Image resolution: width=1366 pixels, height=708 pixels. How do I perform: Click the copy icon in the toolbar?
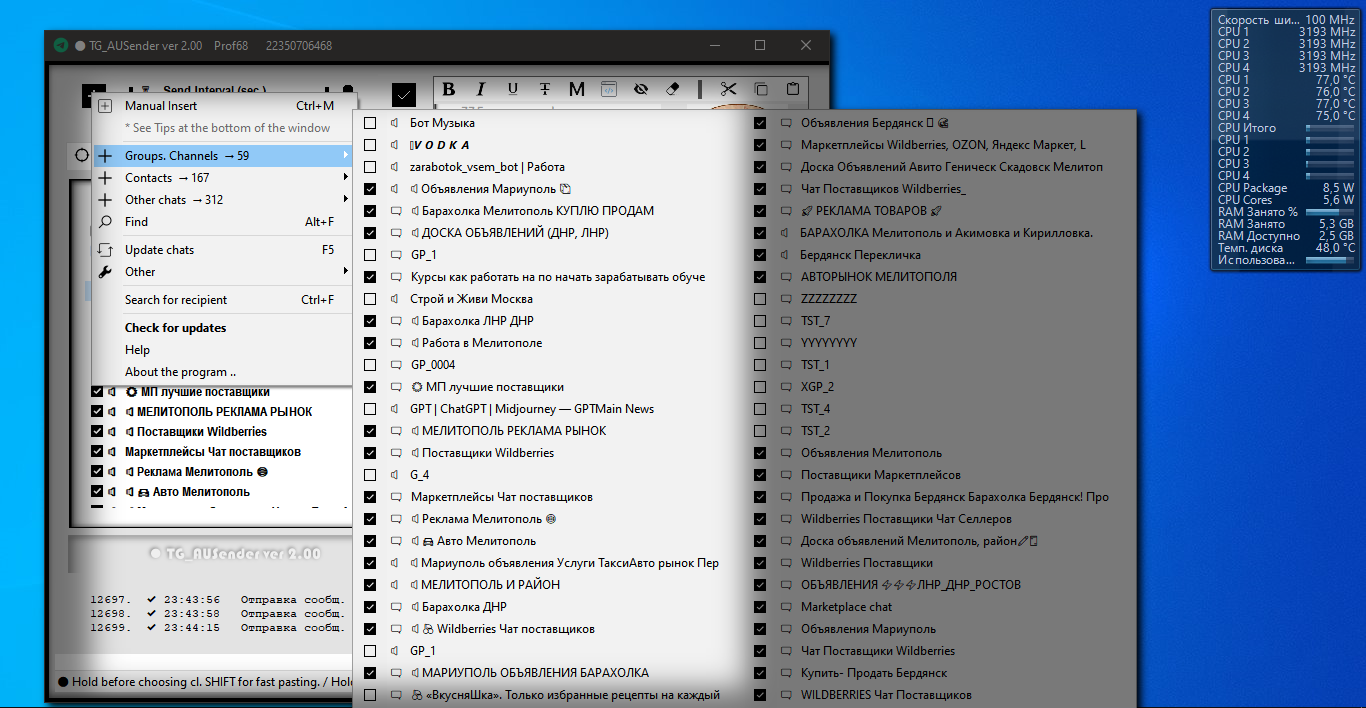(761, 89)
